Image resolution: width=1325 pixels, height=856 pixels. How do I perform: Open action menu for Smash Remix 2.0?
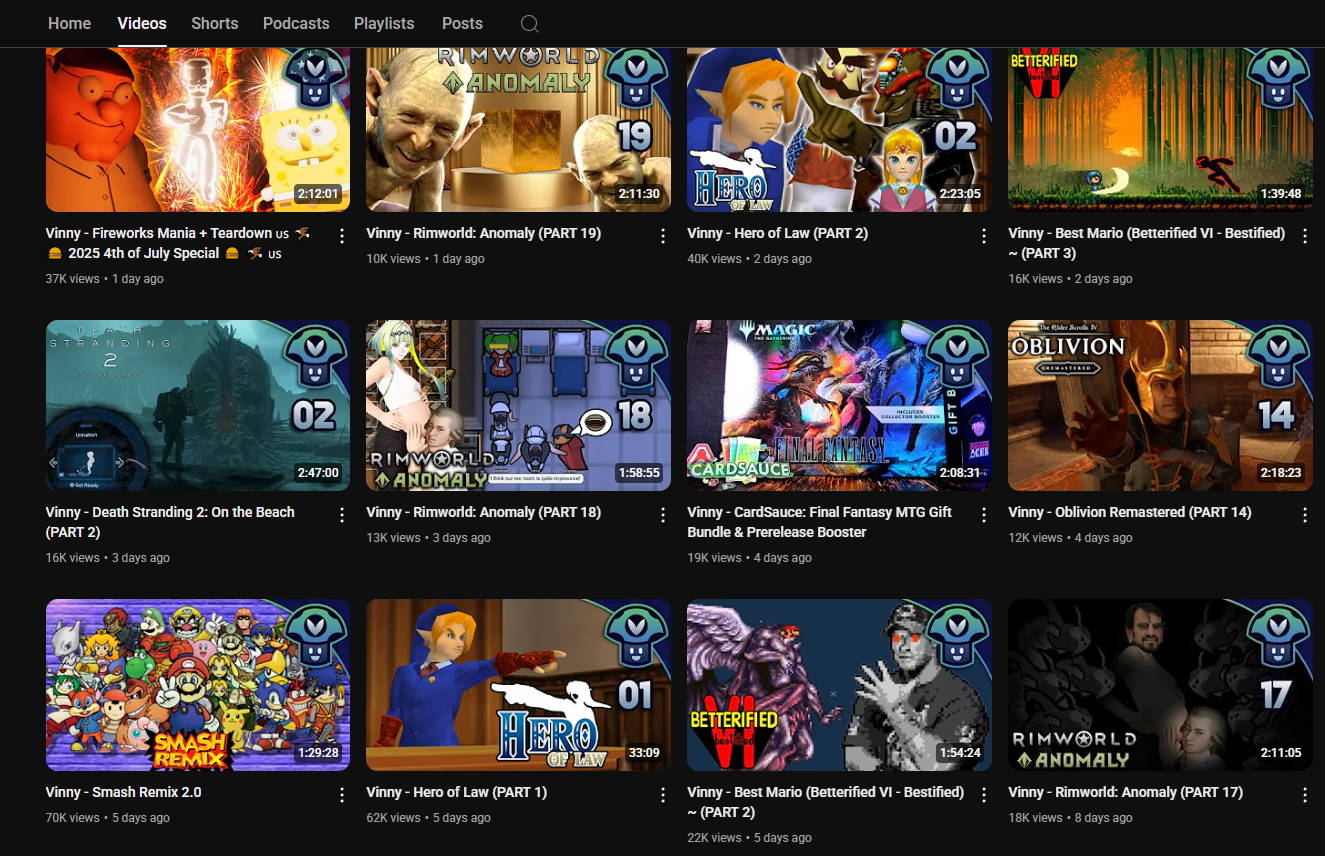click(341, 795)
